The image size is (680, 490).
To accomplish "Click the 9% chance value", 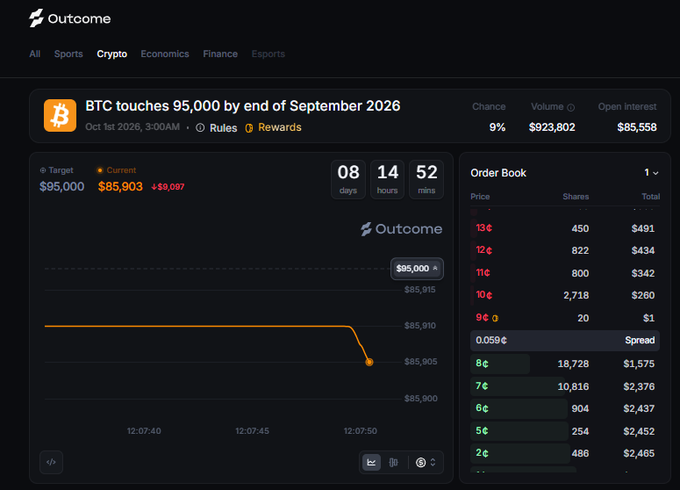I will click(497, 127).
